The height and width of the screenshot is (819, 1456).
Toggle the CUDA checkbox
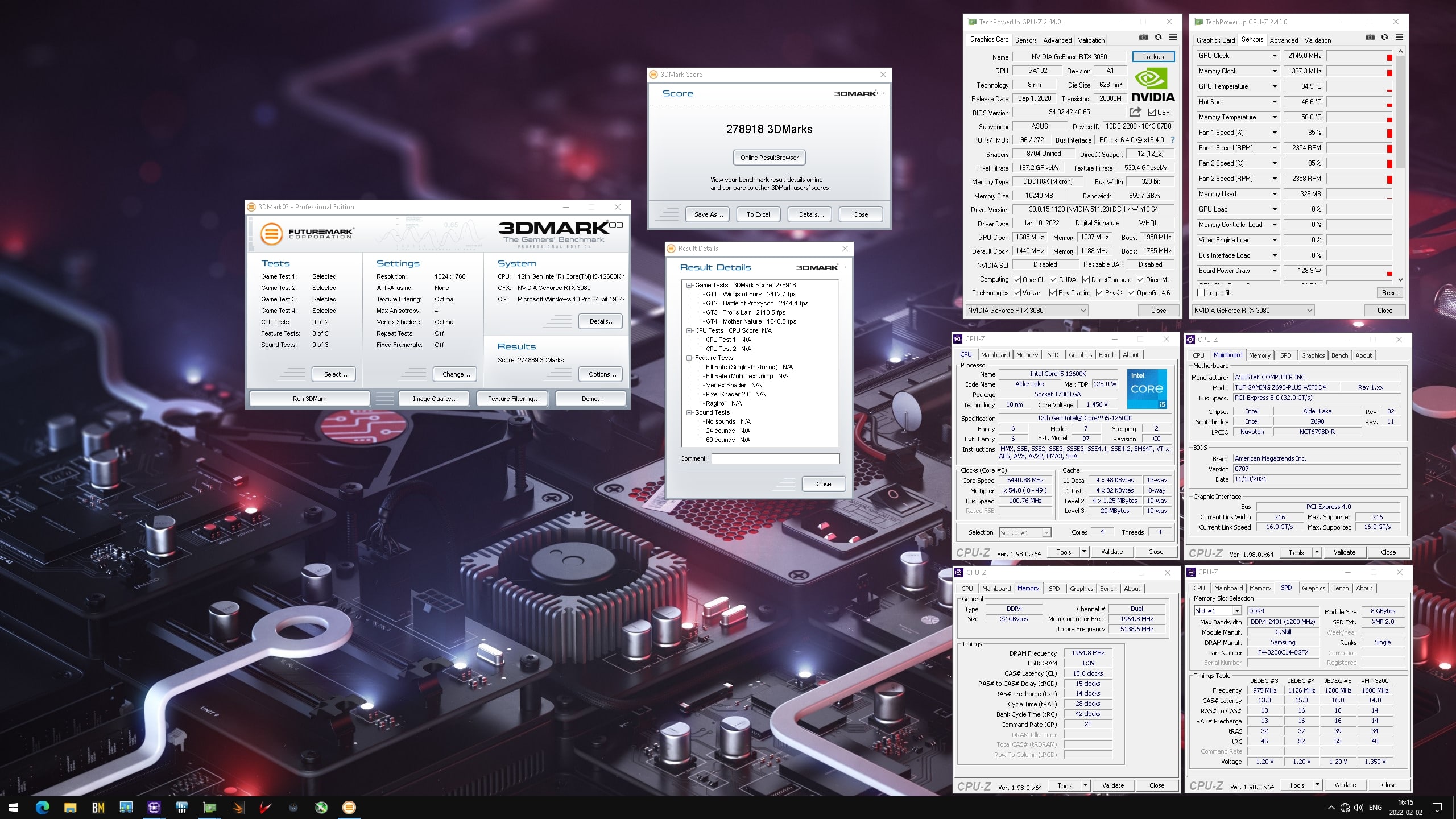[1053, 280]
